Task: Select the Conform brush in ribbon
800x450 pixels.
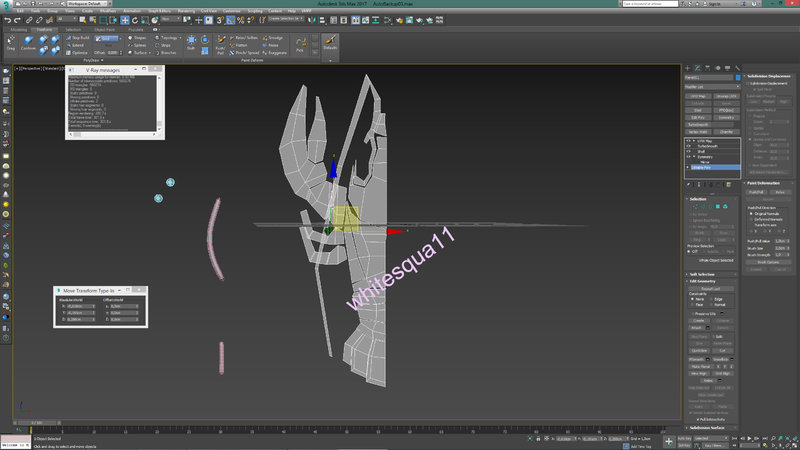Action: tap(28, 43)
